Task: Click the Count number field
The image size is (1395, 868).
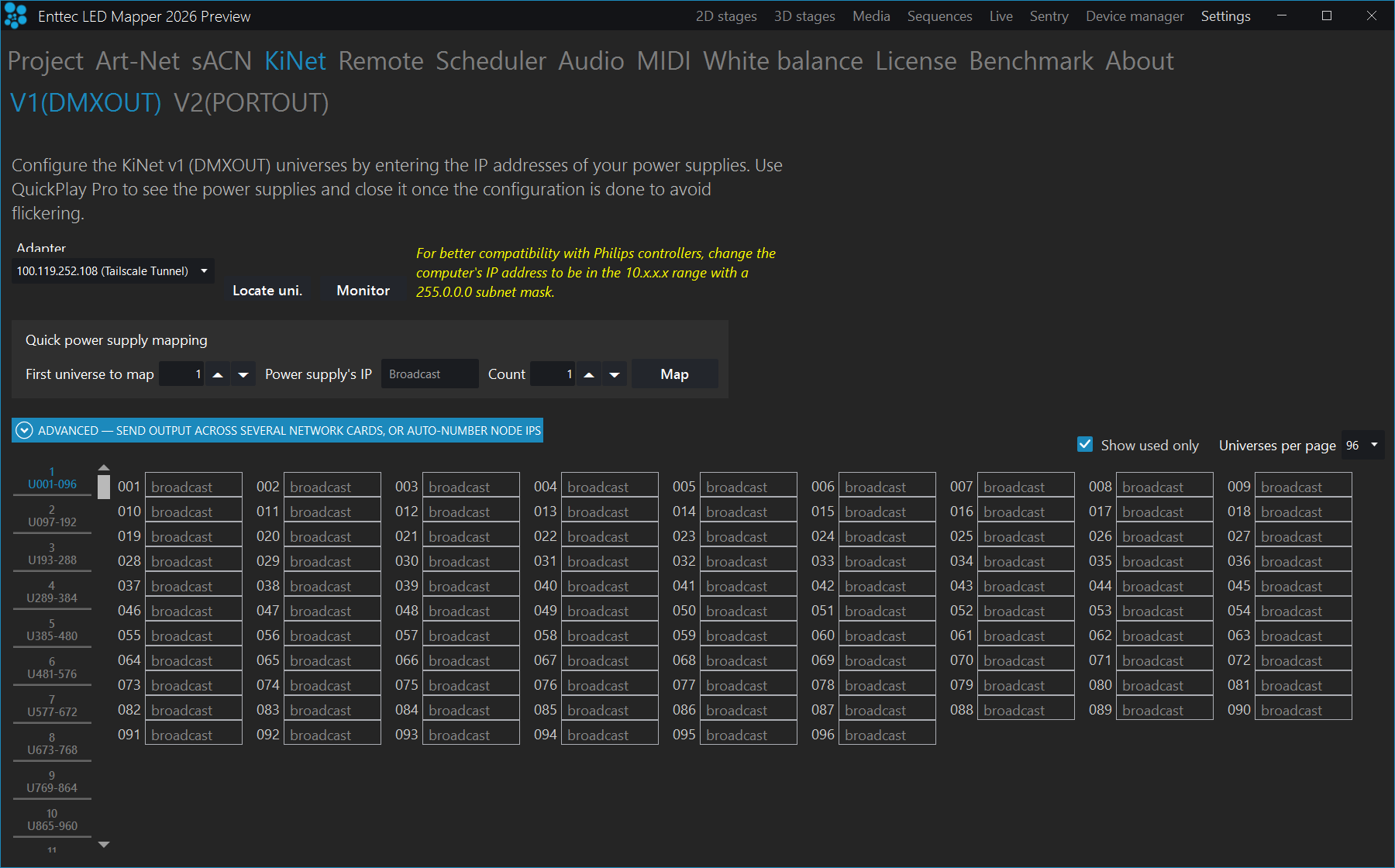Action: pos(553,374)
